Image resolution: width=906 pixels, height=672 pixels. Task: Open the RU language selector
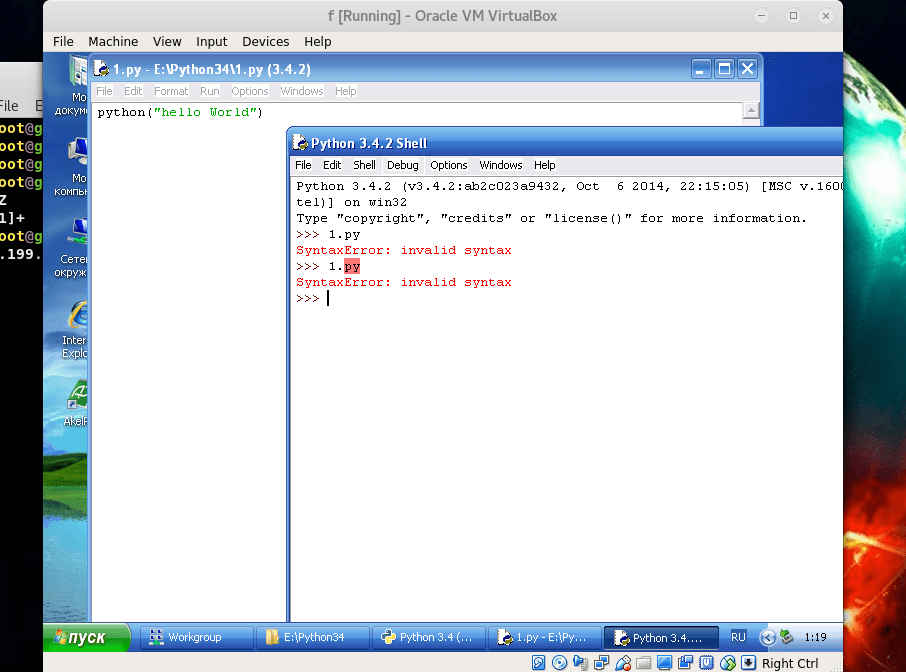pos(738,637)
